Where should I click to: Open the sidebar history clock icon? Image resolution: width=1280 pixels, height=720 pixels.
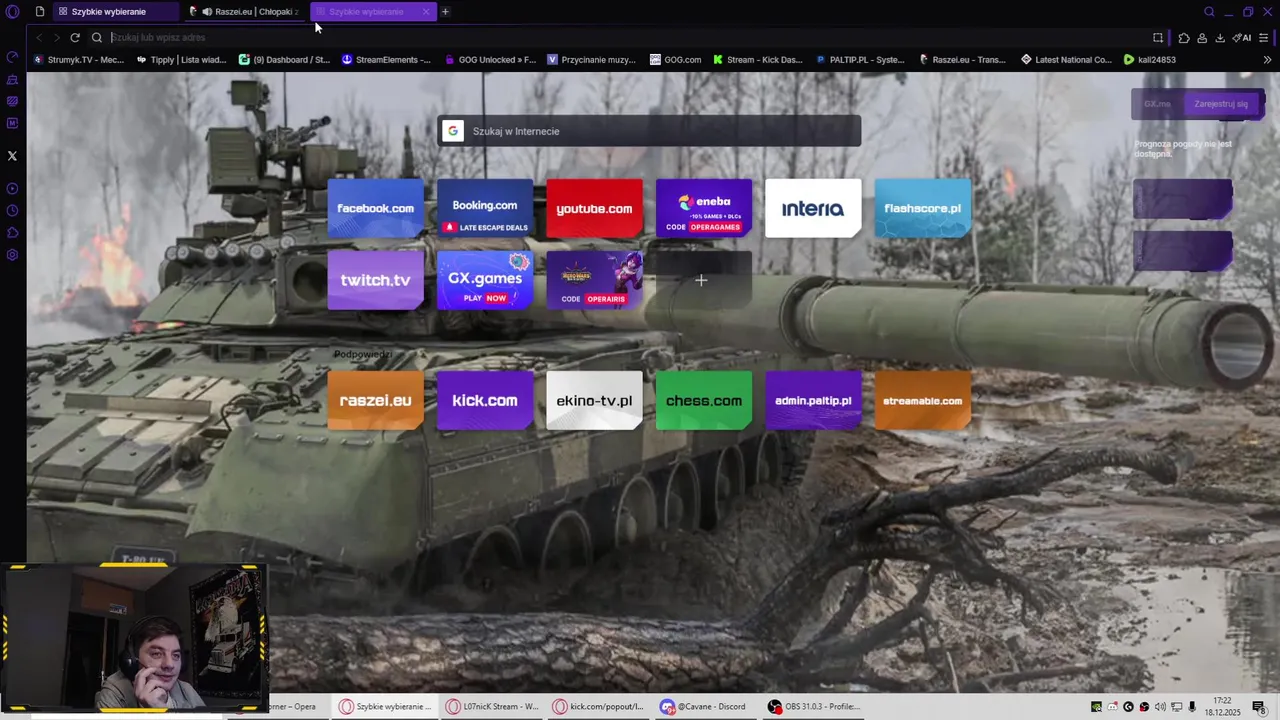12,211
